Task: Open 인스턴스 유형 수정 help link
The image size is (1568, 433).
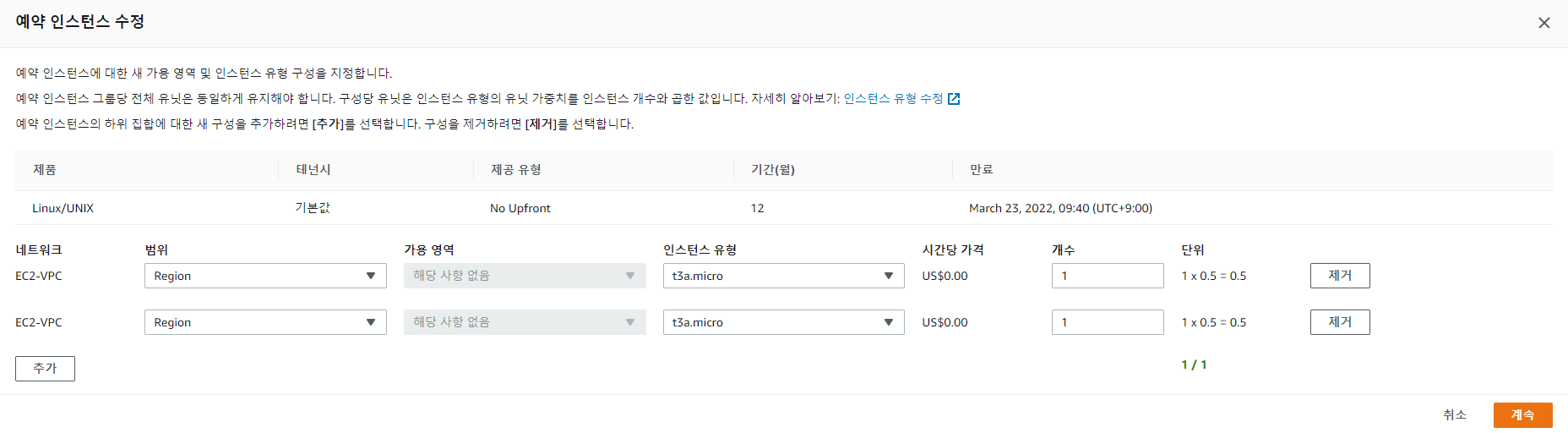Action: 893,99
